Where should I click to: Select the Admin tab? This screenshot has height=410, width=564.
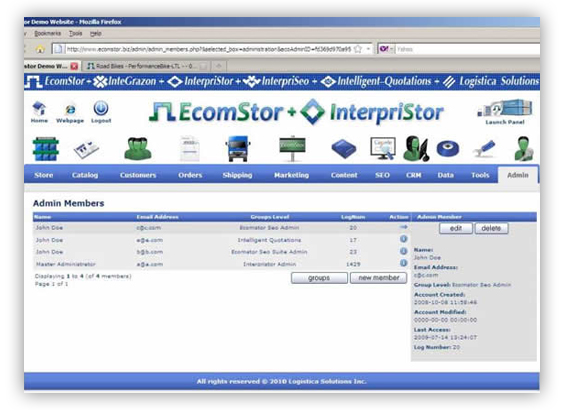point(518,175)
